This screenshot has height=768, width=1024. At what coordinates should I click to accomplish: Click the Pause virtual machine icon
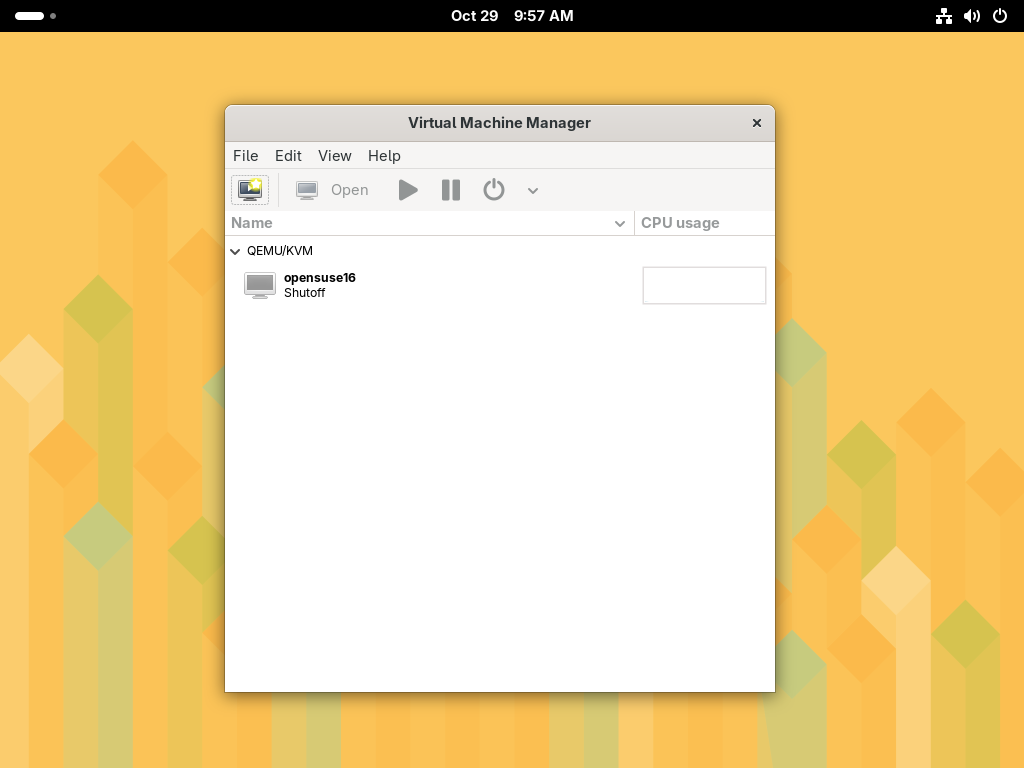[x=450, y=190]
